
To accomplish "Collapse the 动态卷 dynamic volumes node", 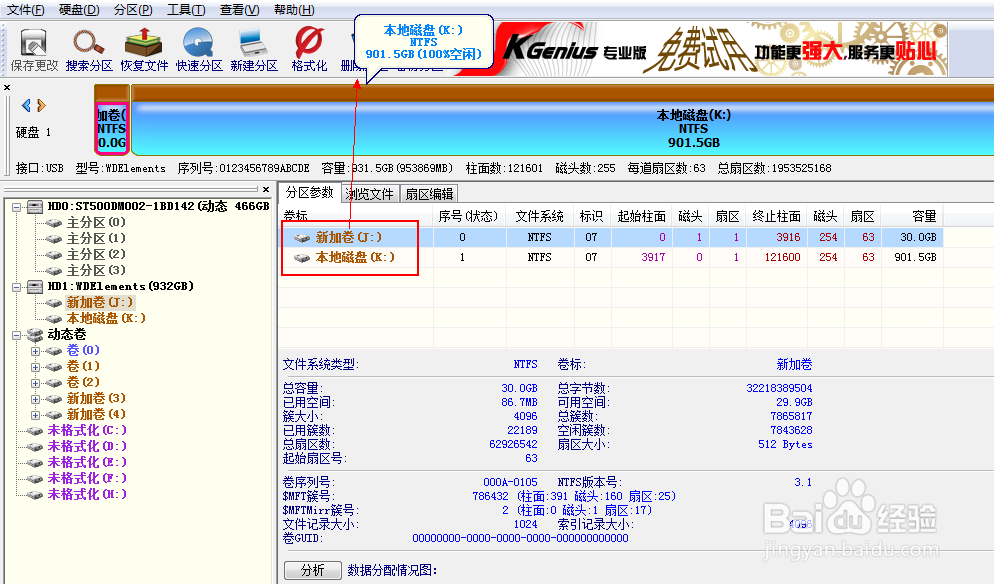I will coord(16,335).
